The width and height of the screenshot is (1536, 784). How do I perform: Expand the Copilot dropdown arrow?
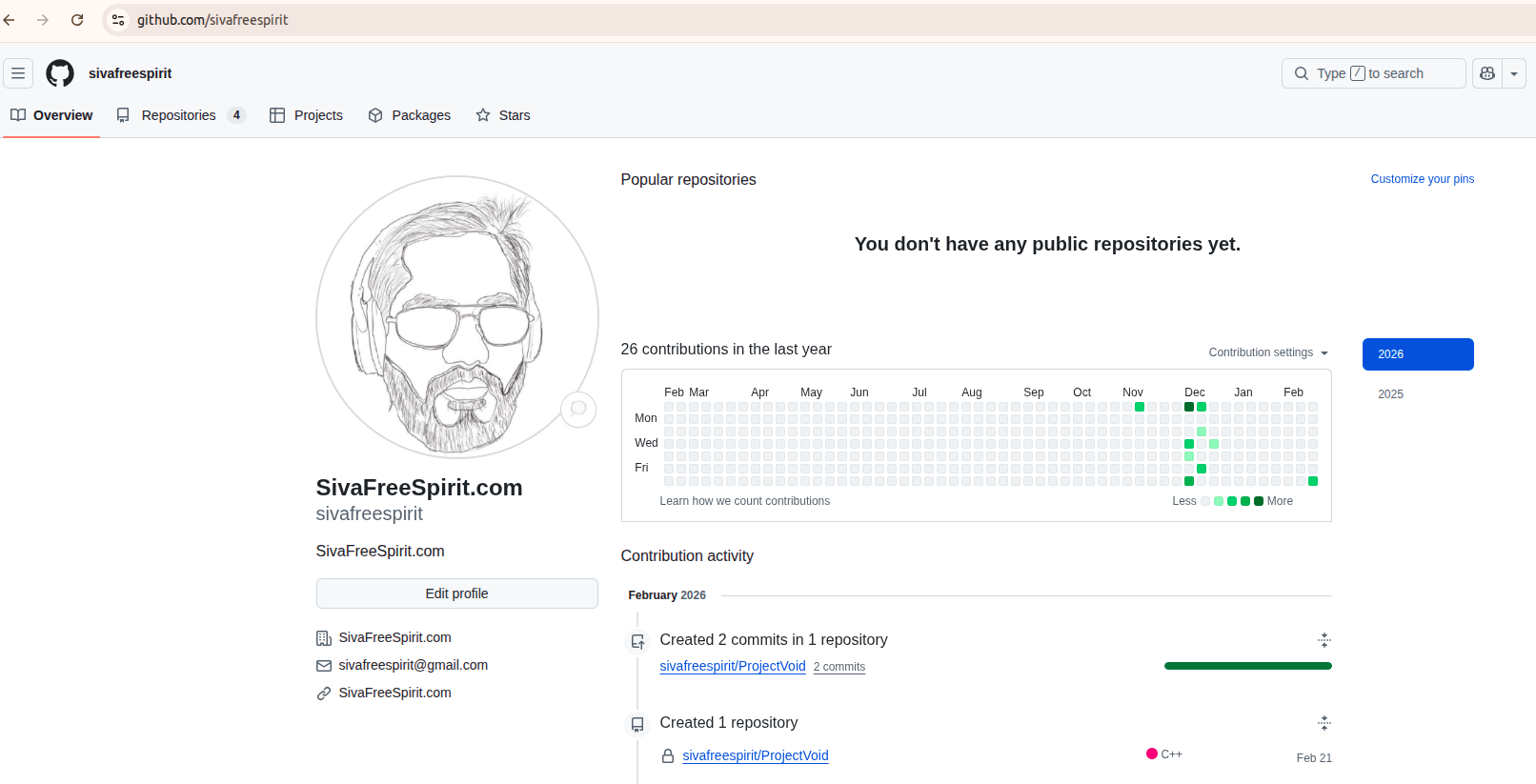tap(1514, 73)
